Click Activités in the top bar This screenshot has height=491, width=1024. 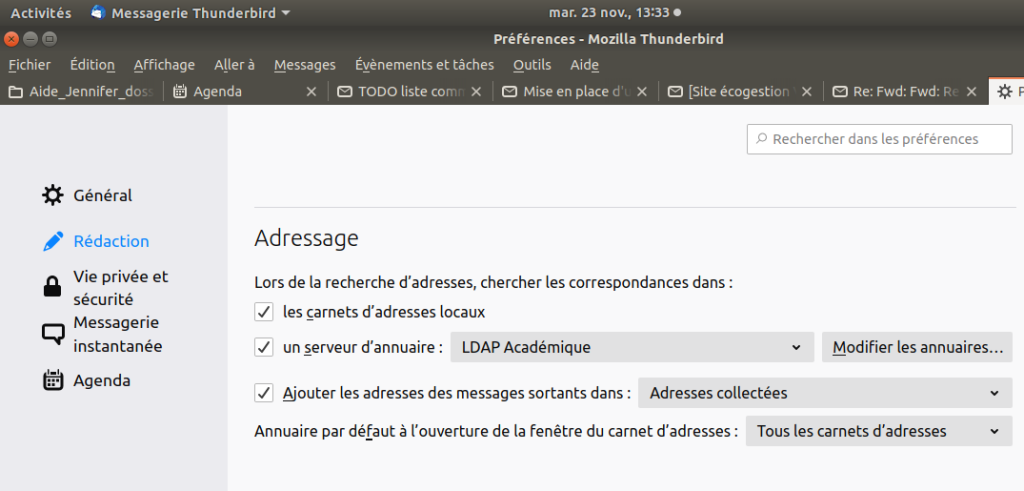point(41,13)
